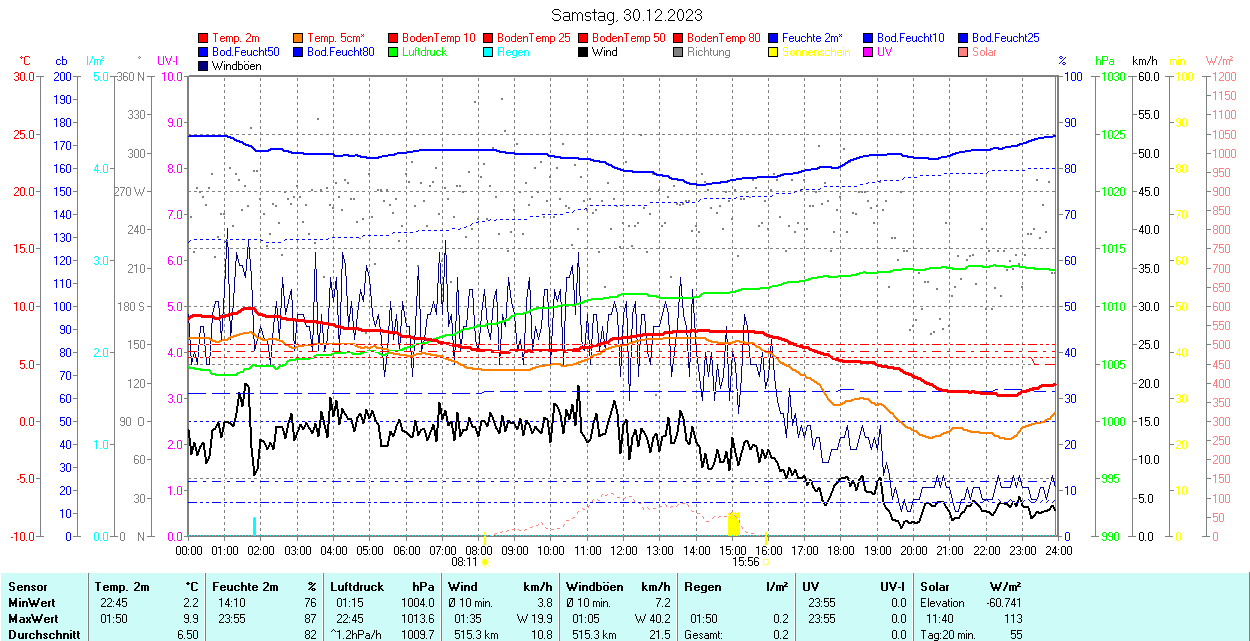
Task: Click the gray Richtung legend square
Action: tap(679, 52)
